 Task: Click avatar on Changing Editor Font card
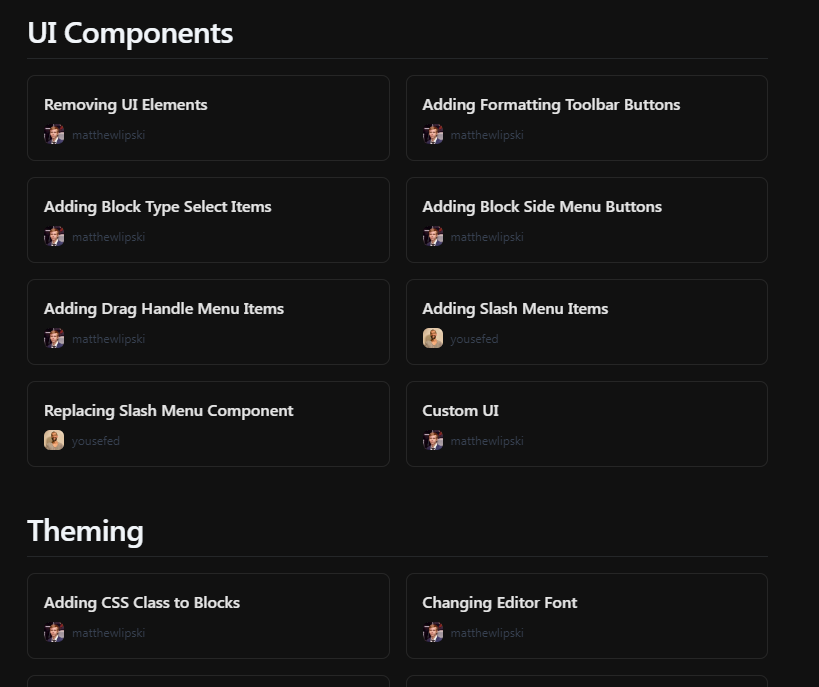tap(432, 632)
